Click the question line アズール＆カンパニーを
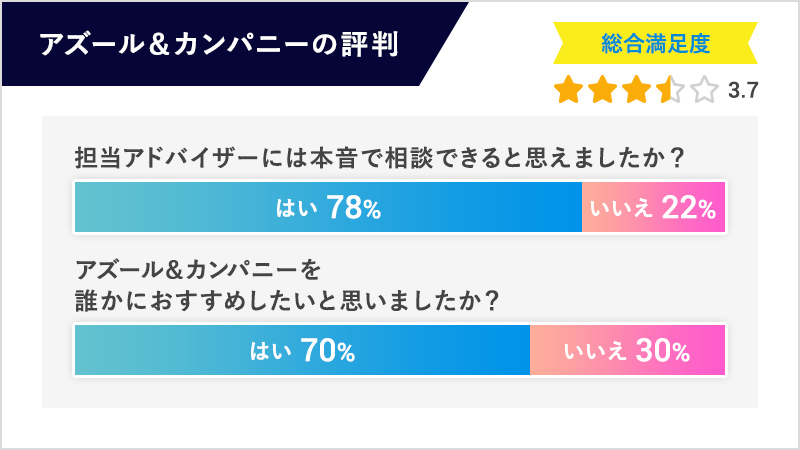The width and height of the screenshot is (800, 450). pos(200,268)
